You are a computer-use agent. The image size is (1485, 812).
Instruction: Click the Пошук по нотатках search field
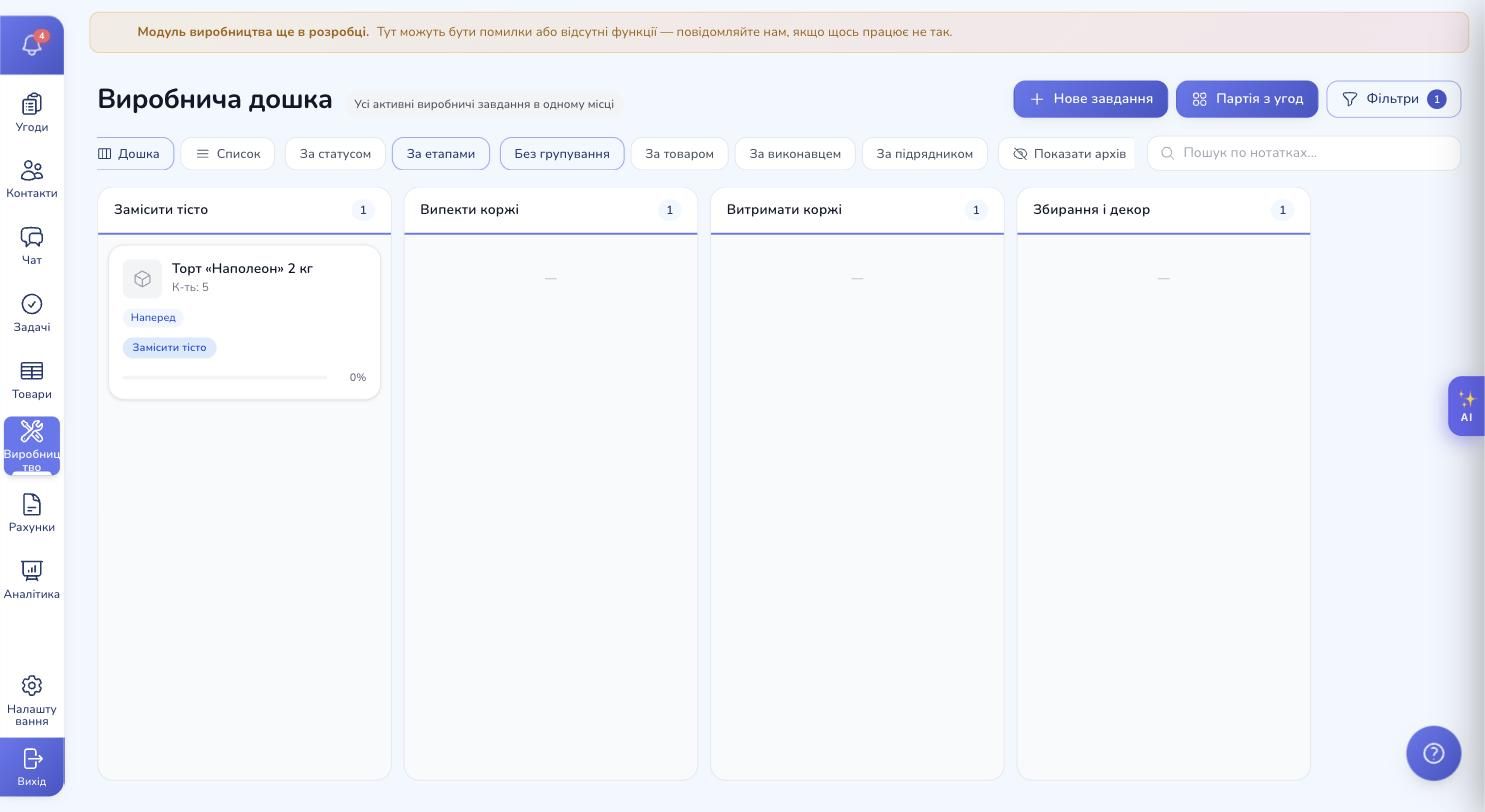pyautogui.click(x=1304, y=153)
